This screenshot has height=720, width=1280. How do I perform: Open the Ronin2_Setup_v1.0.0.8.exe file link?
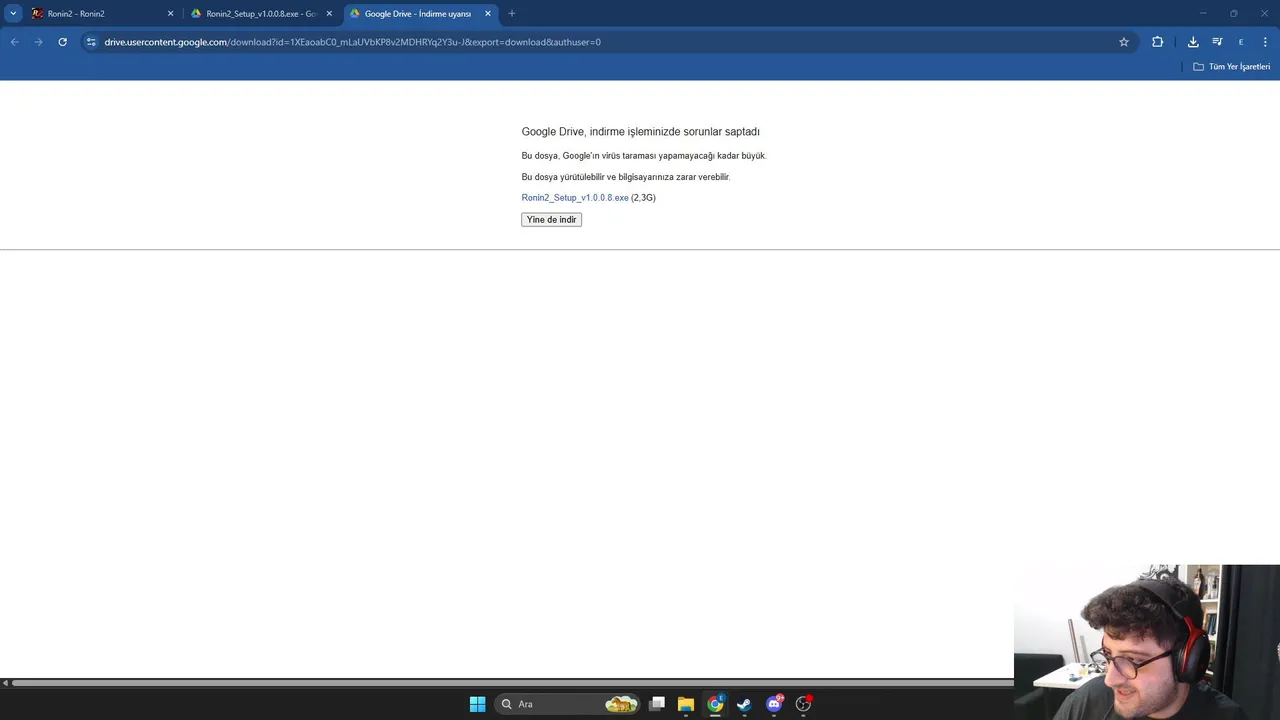[x=575, y=198]
